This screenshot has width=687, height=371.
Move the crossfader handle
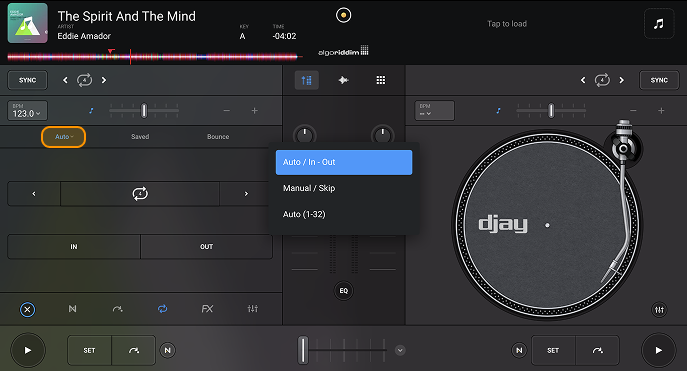303,350
